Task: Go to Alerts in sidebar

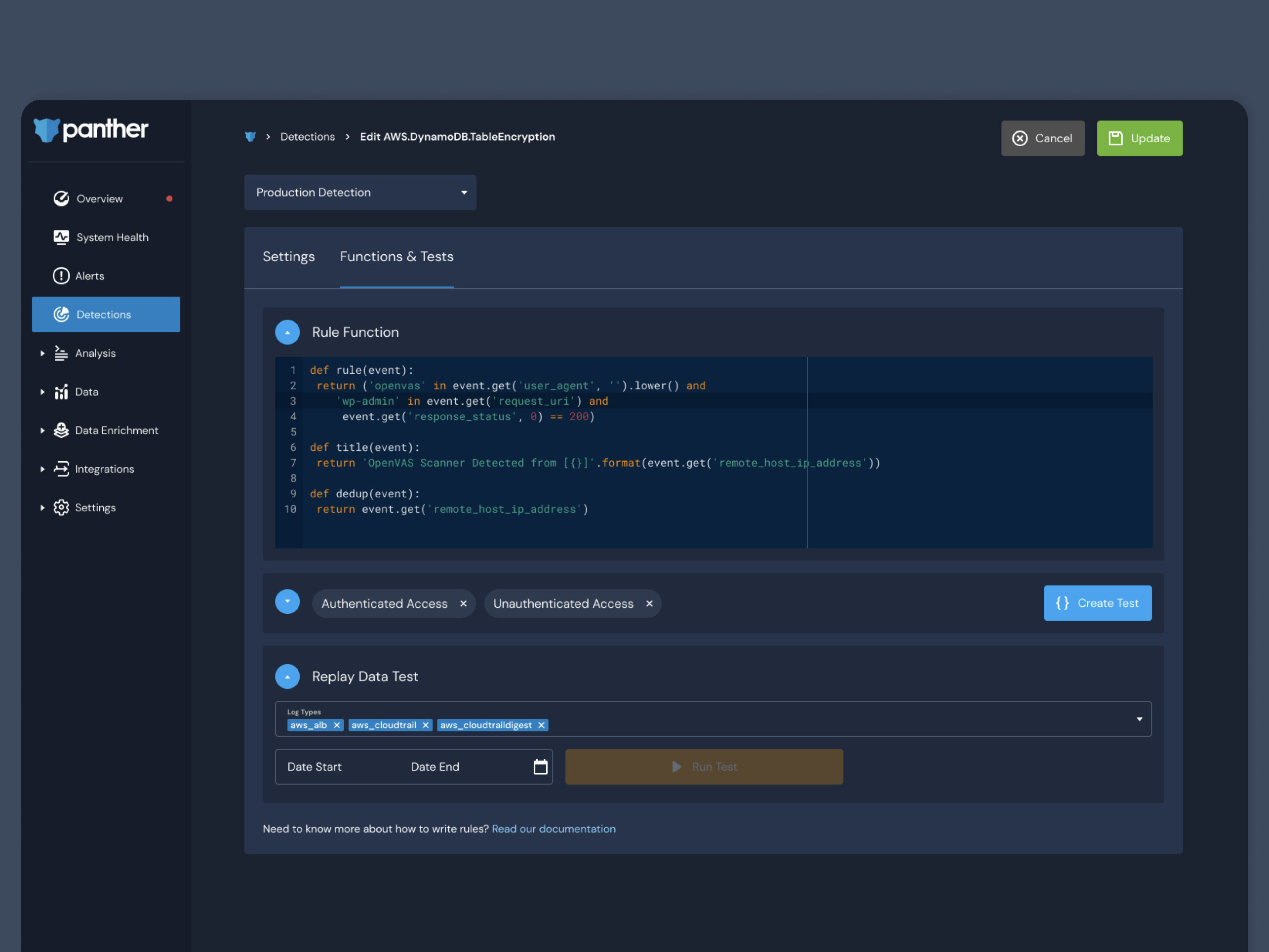Action: click(x=106, y=276)
